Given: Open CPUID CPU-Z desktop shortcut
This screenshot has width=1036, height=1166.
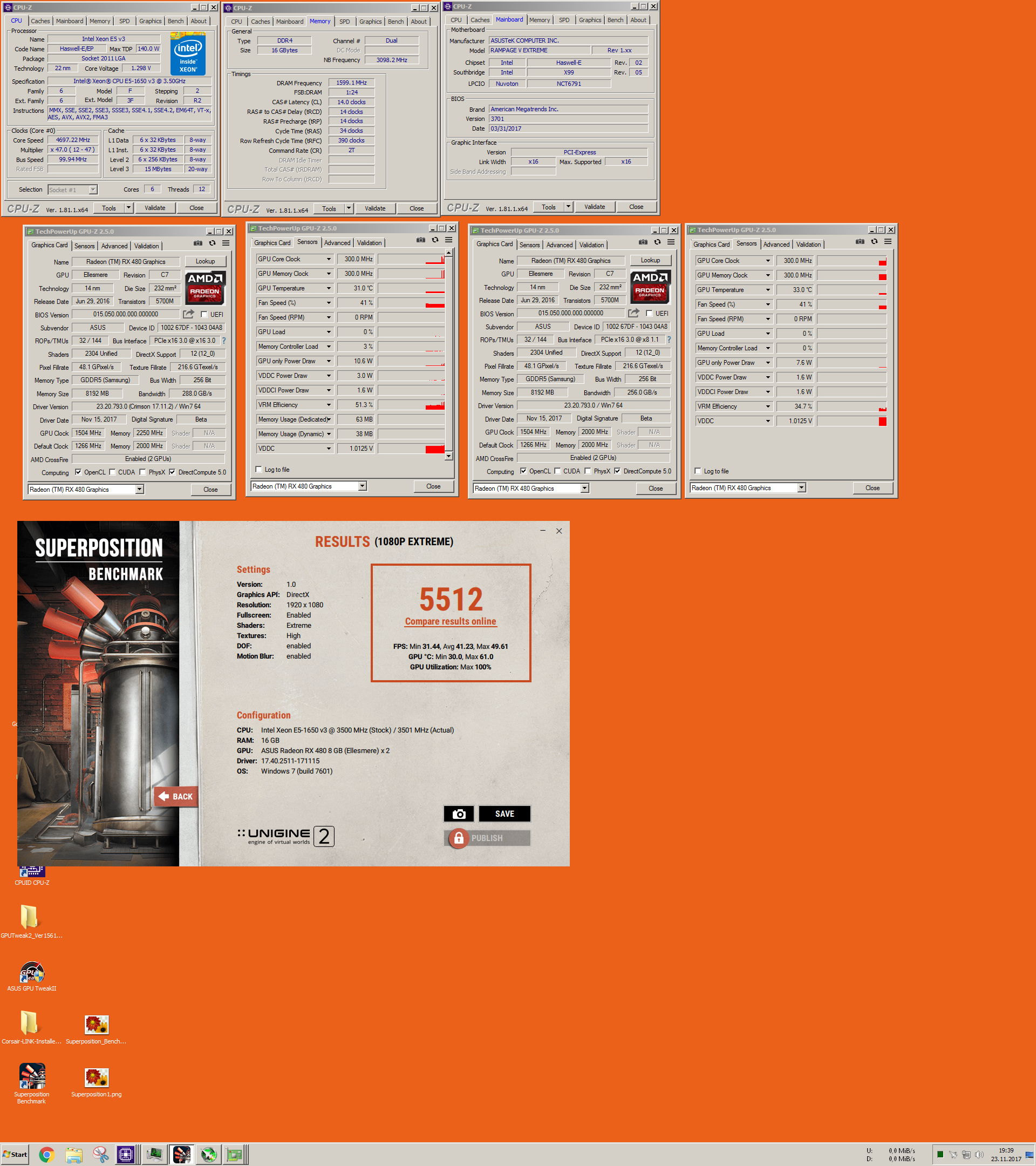Looking at the screenshot, I should [32, 875].
